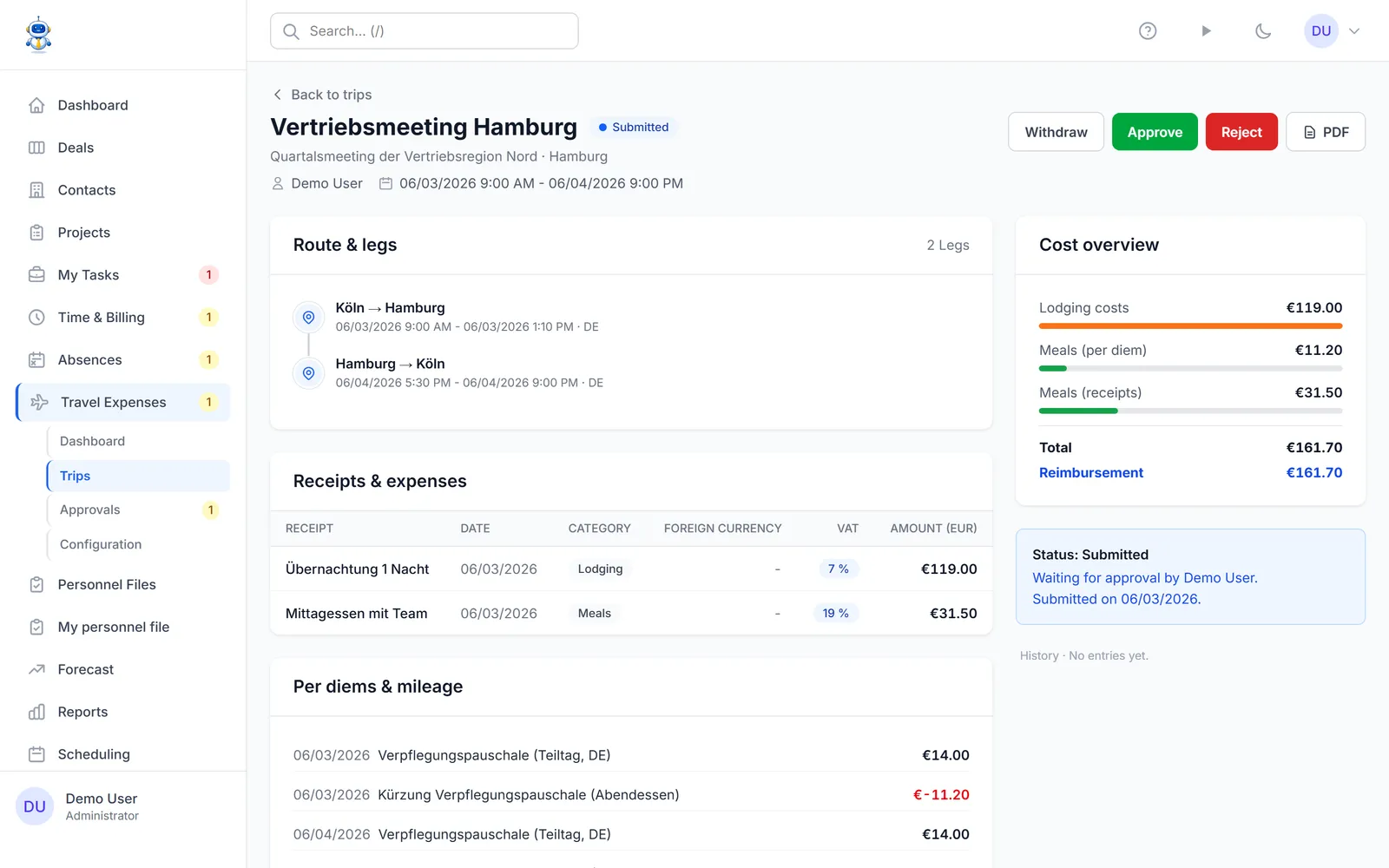Click the Submitted status badge

pyautogui.click(x=634, y=128)
